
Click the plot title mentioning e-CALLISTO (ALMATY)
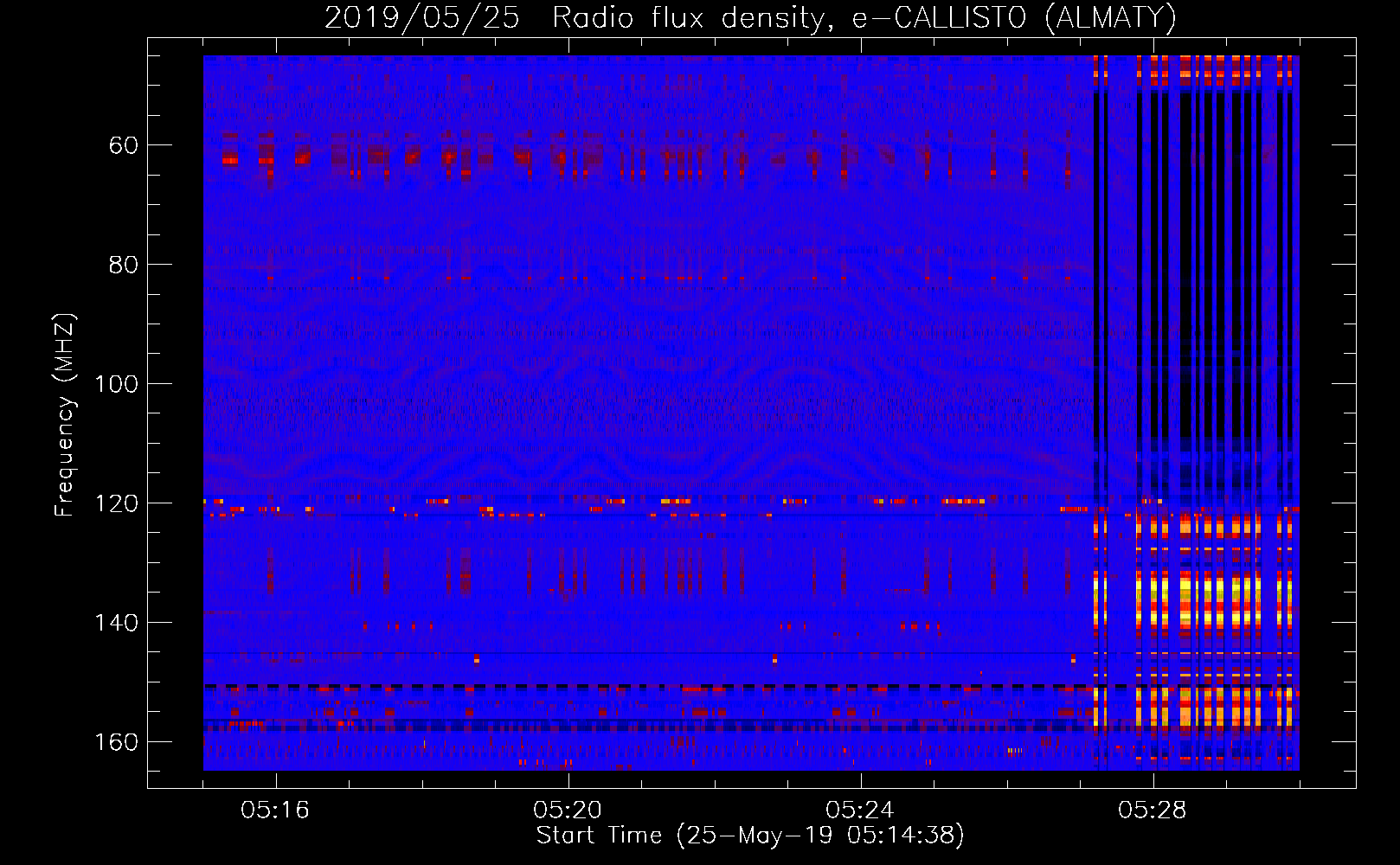tap(750, 17)
